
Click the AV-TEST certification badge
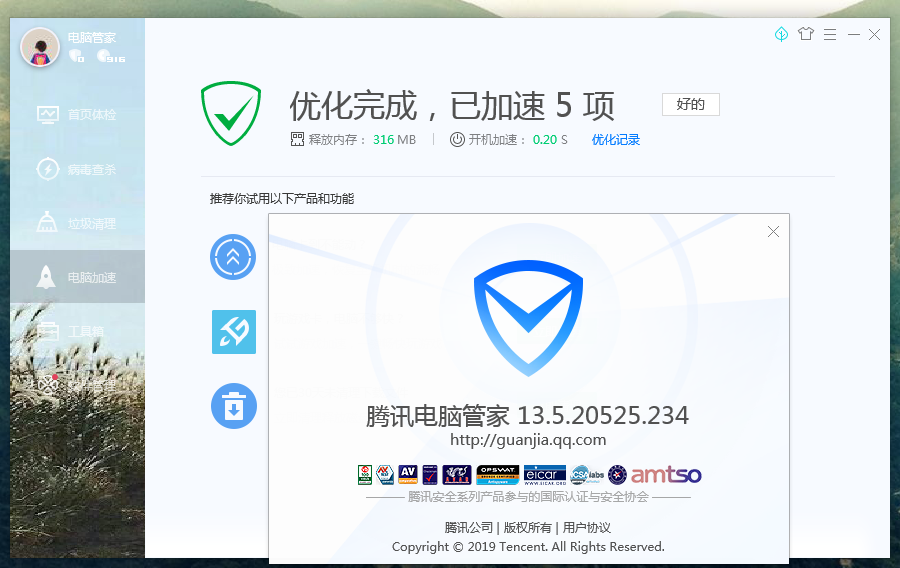click(x=385, y=474)
